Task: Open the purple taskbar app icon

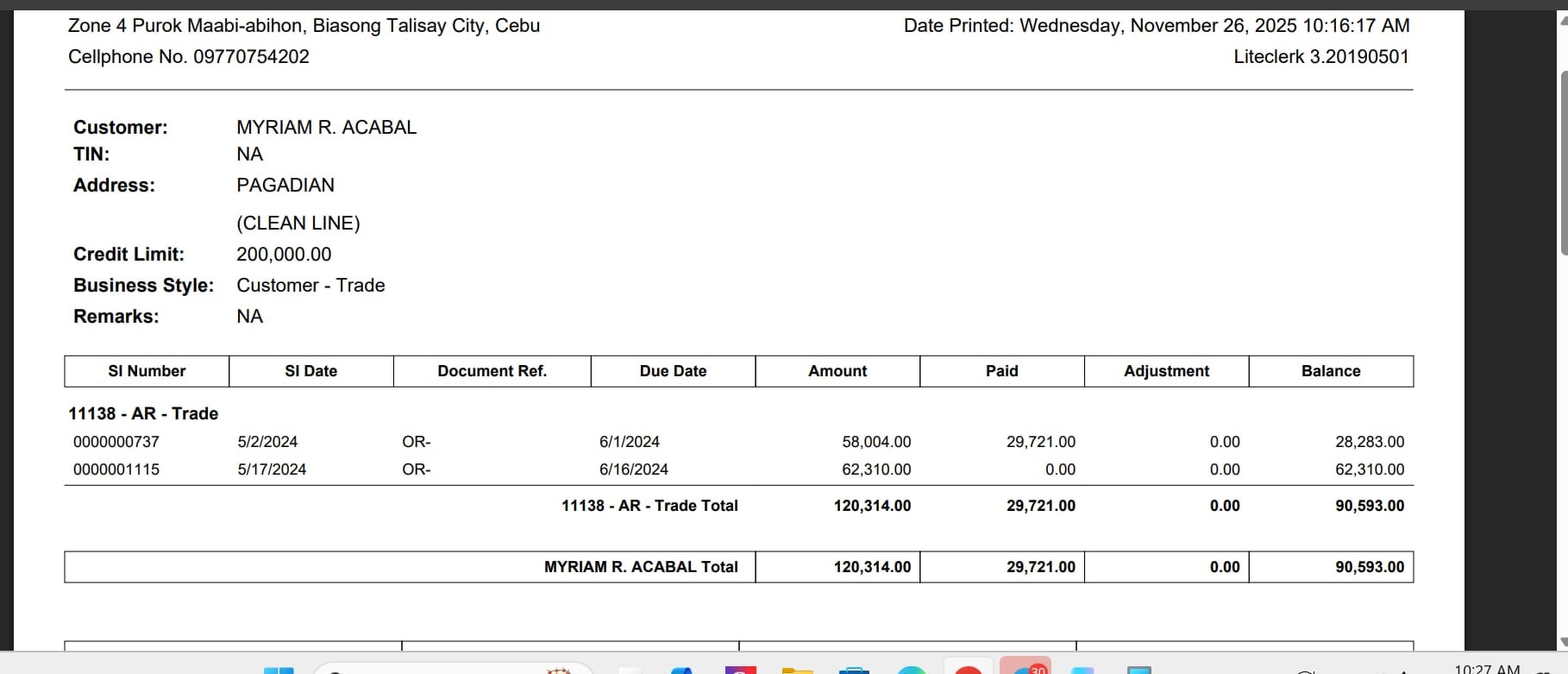Action: point(740,670)
